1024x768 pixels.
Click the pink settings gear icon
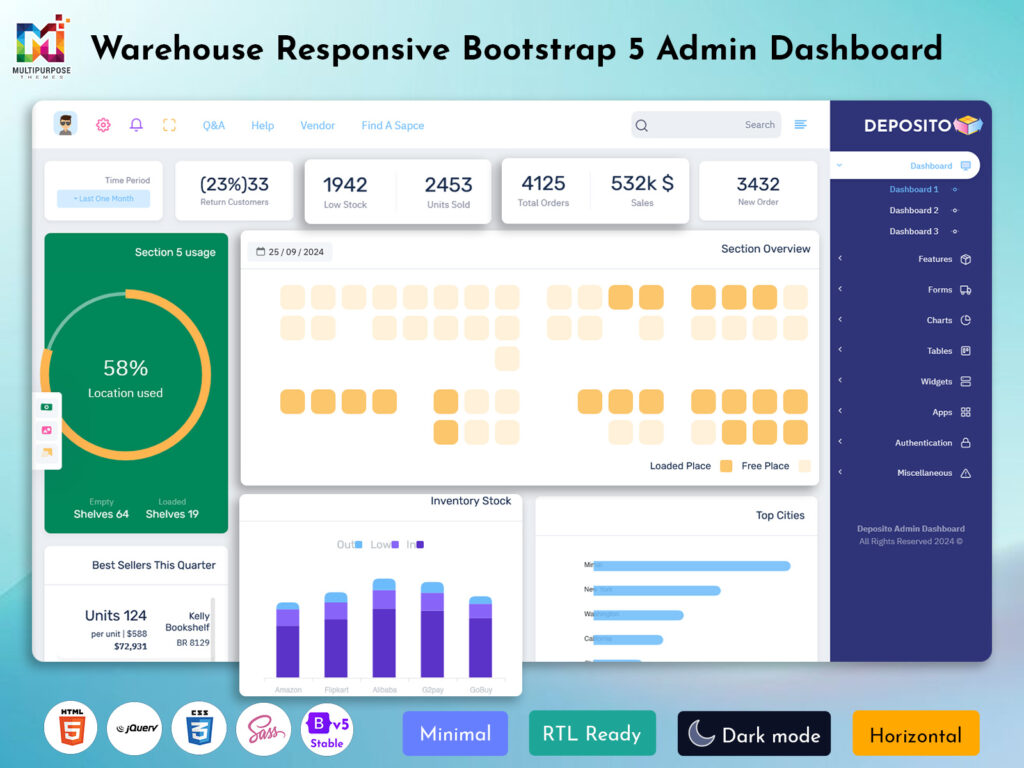pos(103,124)
